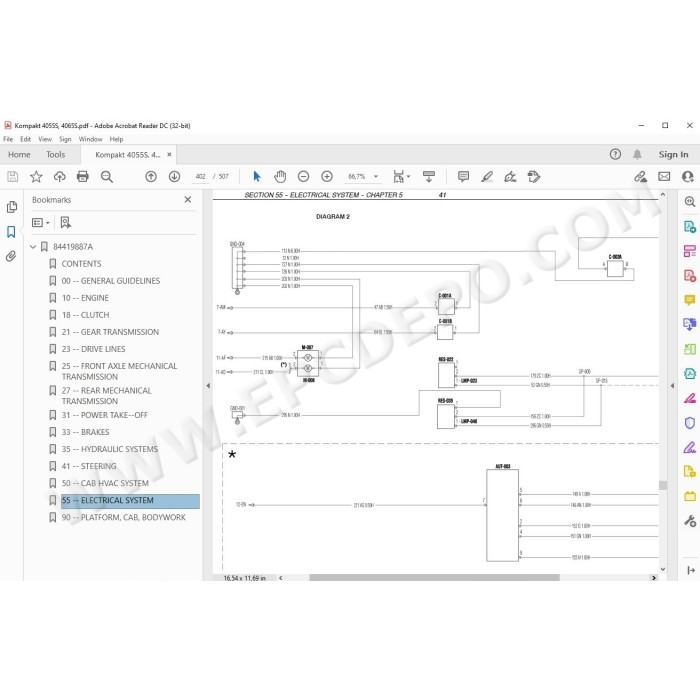Open Help question mark icon

615,154
